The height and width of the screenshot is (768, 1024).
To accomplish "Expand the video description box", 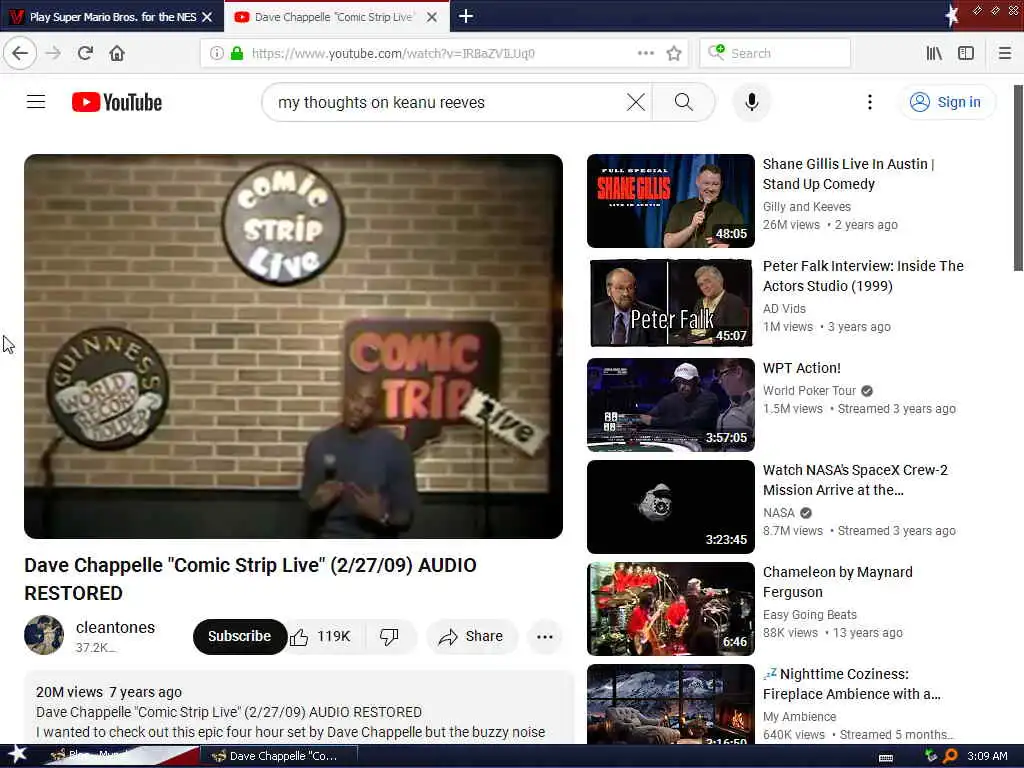I will tap(298, 709).
